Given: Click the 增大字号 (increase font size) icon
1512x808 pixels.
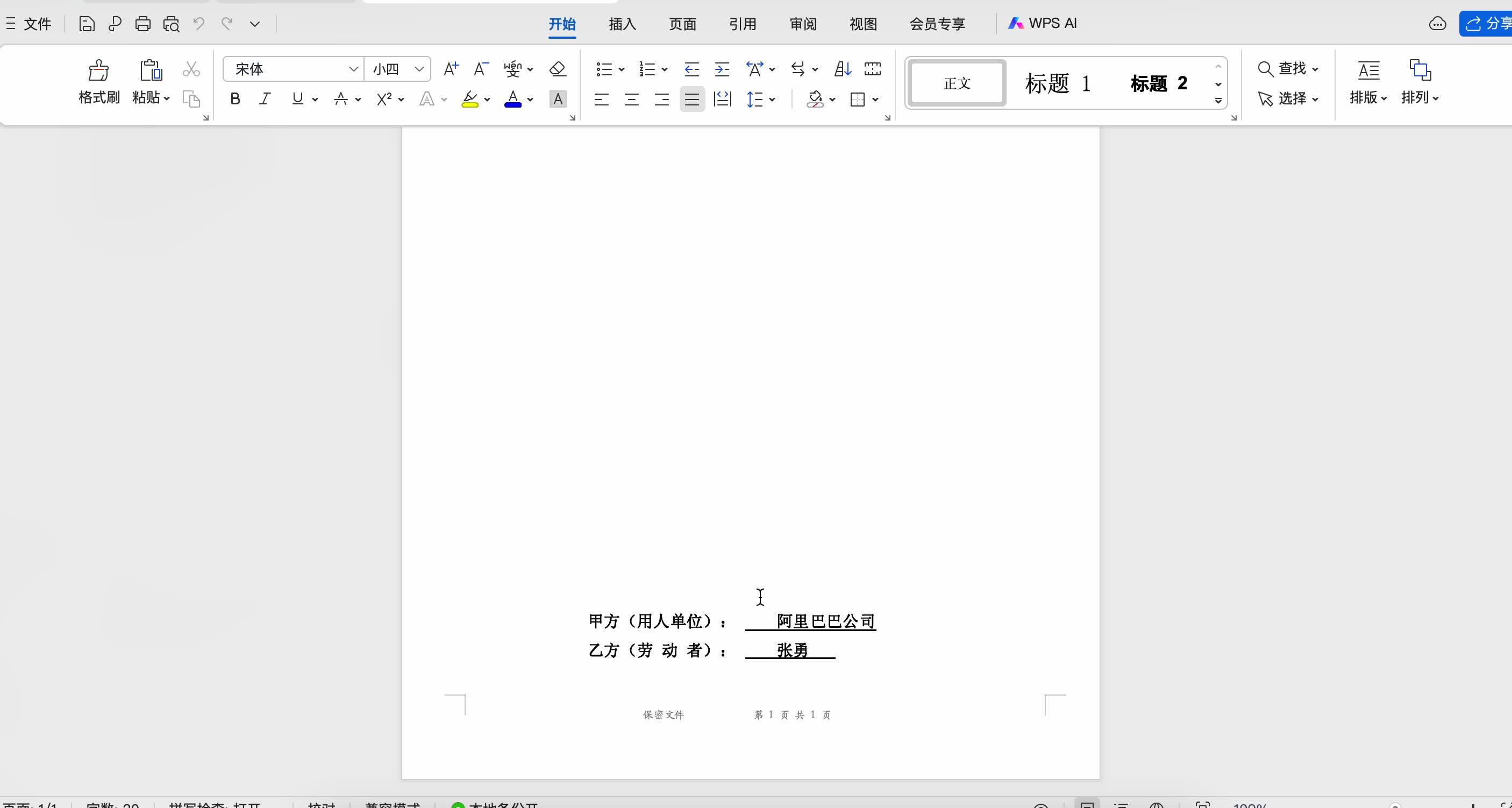Looking at the screenshot, I should [x=450, y=69].
